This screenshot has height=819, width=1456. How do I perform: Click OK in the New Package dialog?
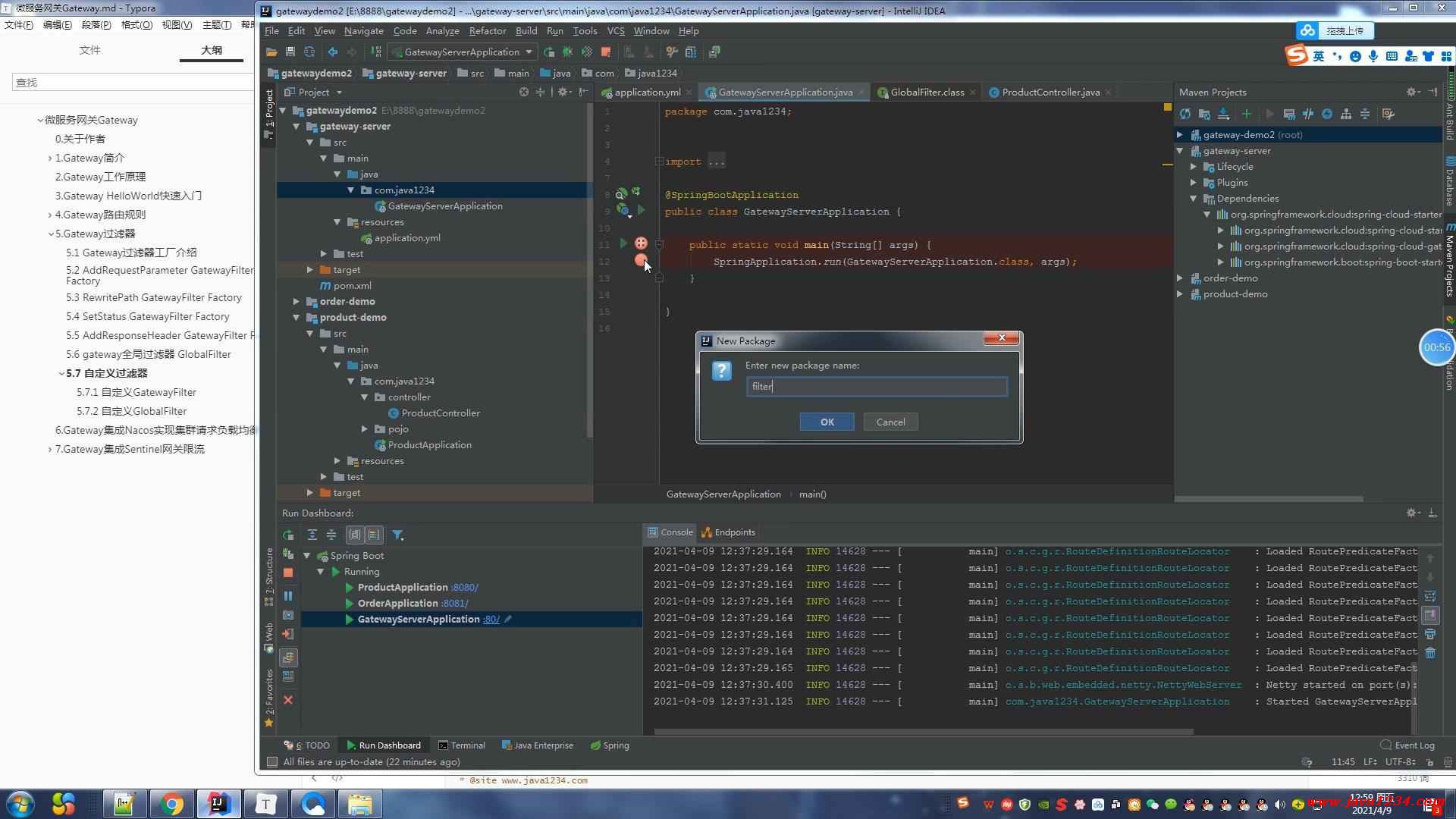(x=827, y=422)
